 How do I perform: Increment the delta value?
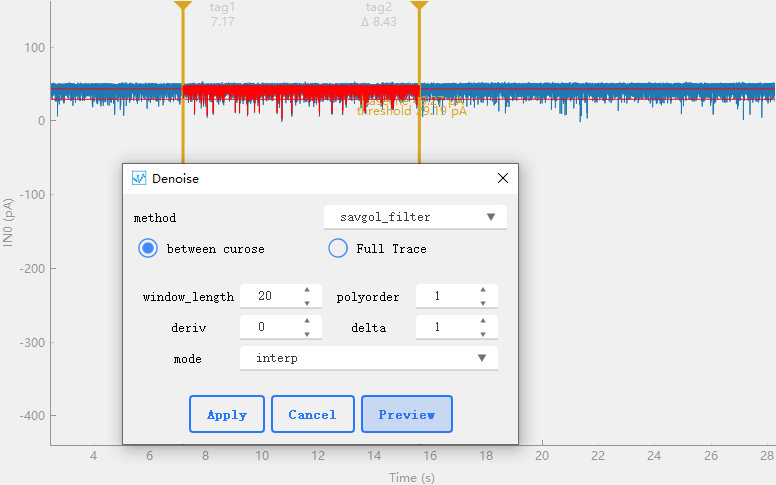coord(483,321)
